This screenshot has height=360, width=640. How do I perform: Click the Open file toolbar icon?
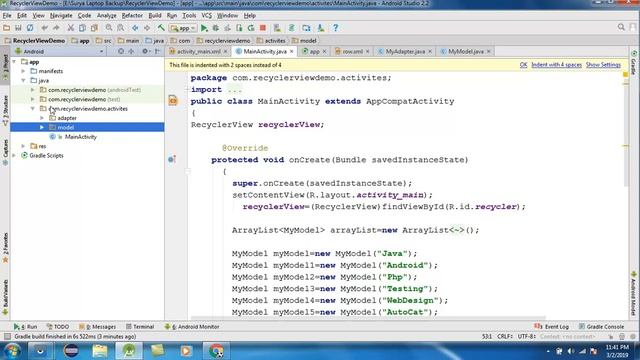point(7,28)
